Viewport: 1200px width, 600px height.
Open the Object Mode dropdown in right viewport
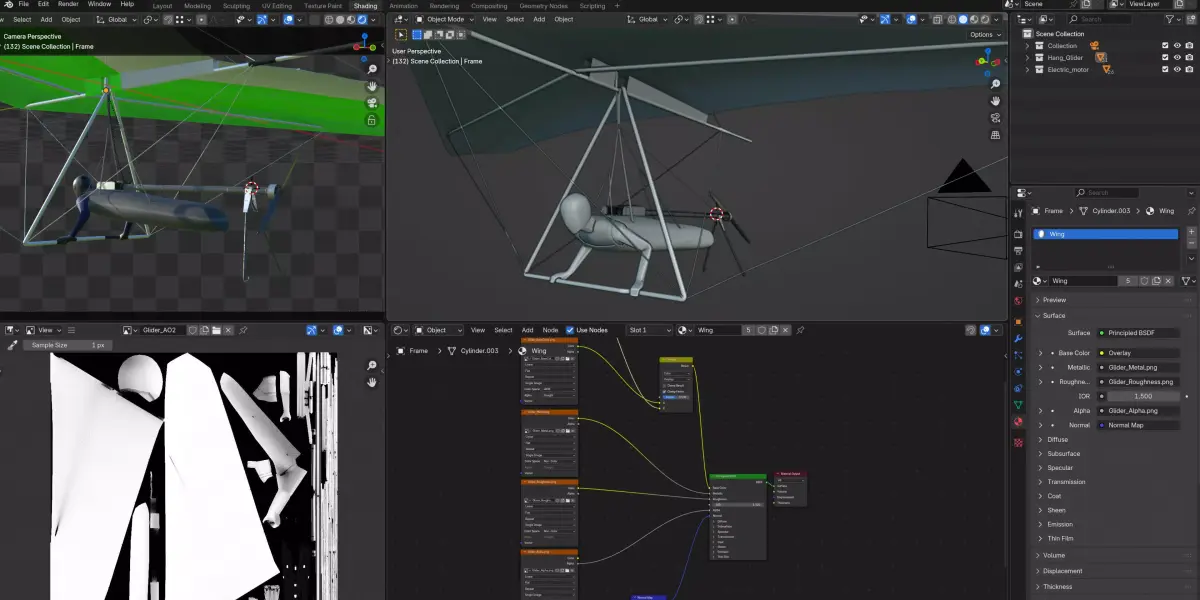443,19
